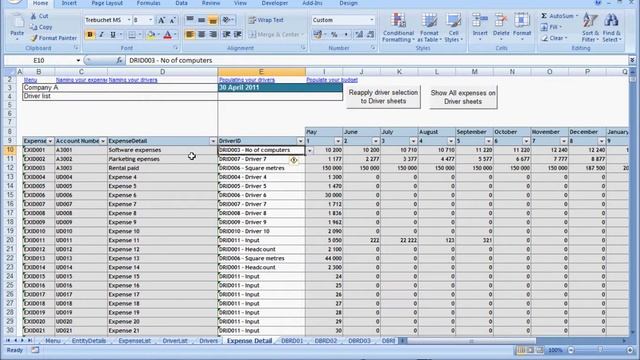Align text right

point(213,35)
